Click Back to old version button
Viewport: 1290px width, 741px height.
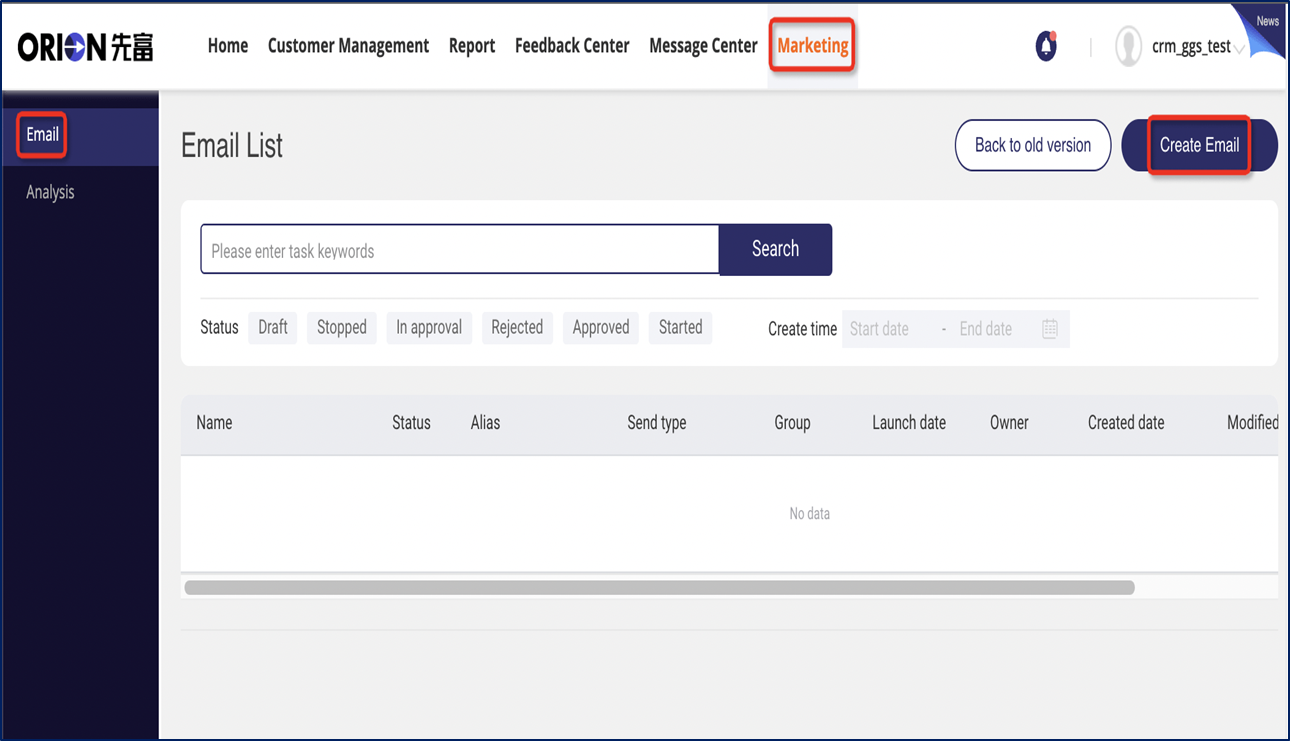[1033, 145]
